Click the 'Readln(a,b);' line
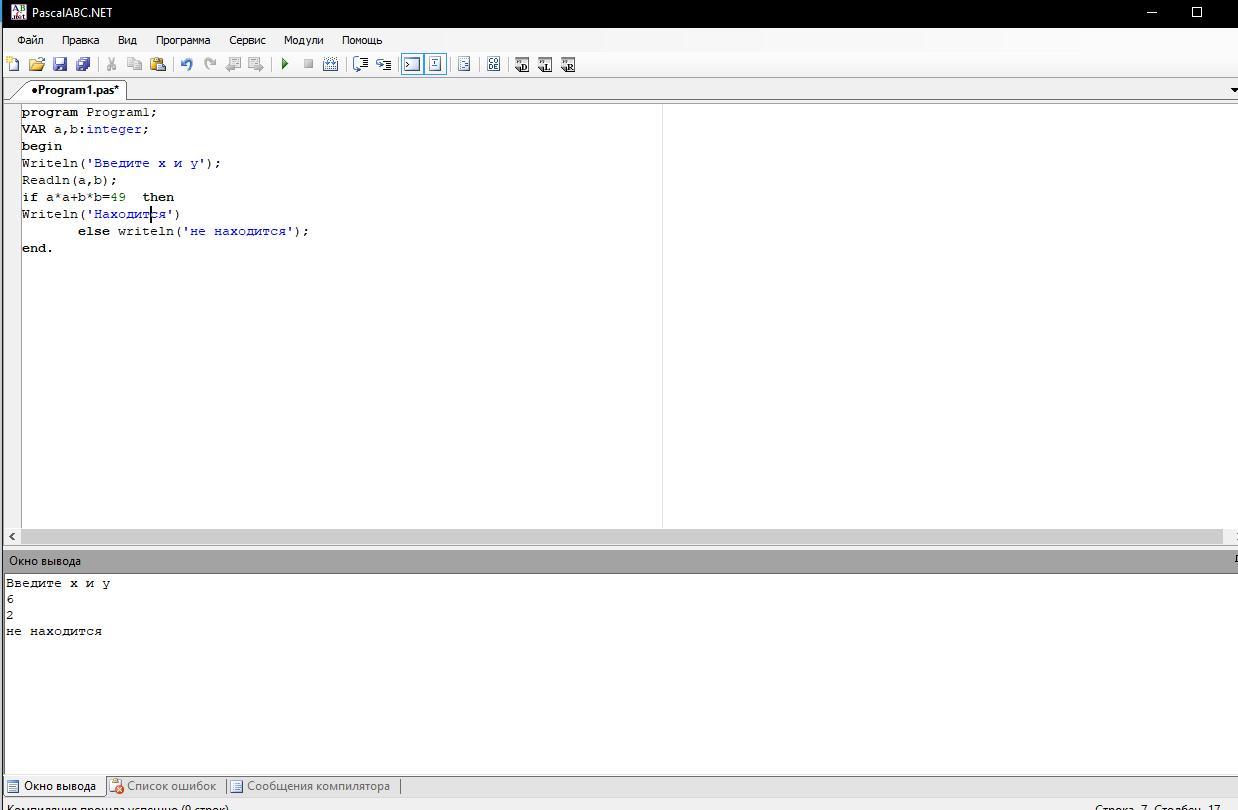 (69, 180)
